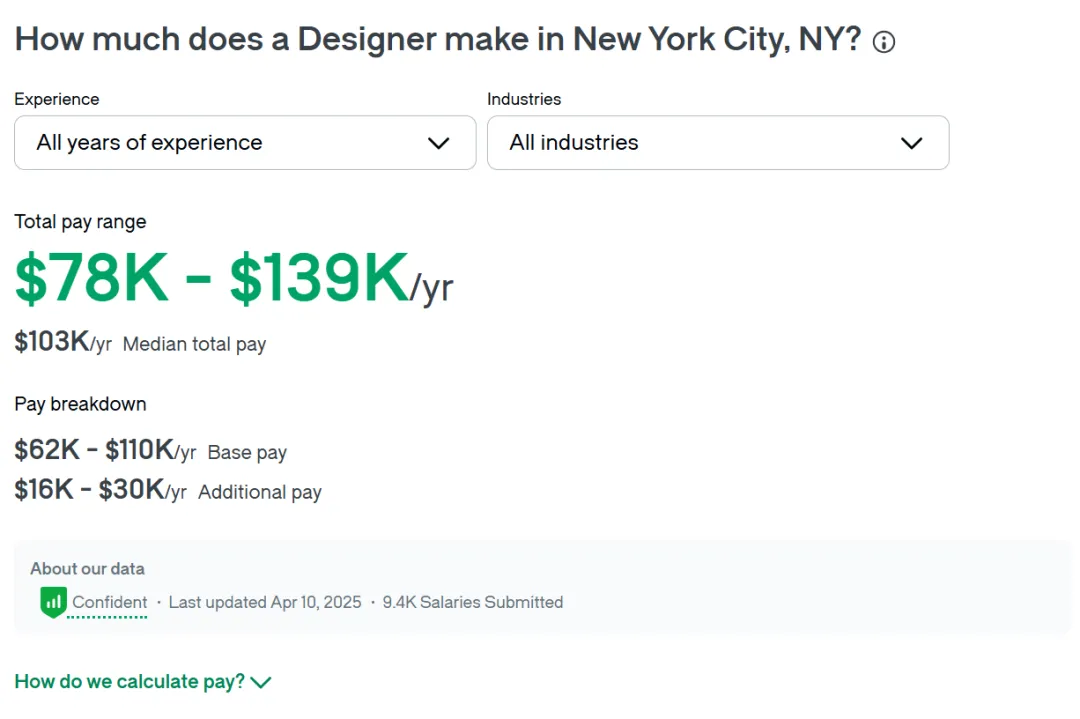Click the $16K - $30K additional pay range
The width and height of the screenshot is (1080, 719).
pyautogui.click(x=89, y=490)
